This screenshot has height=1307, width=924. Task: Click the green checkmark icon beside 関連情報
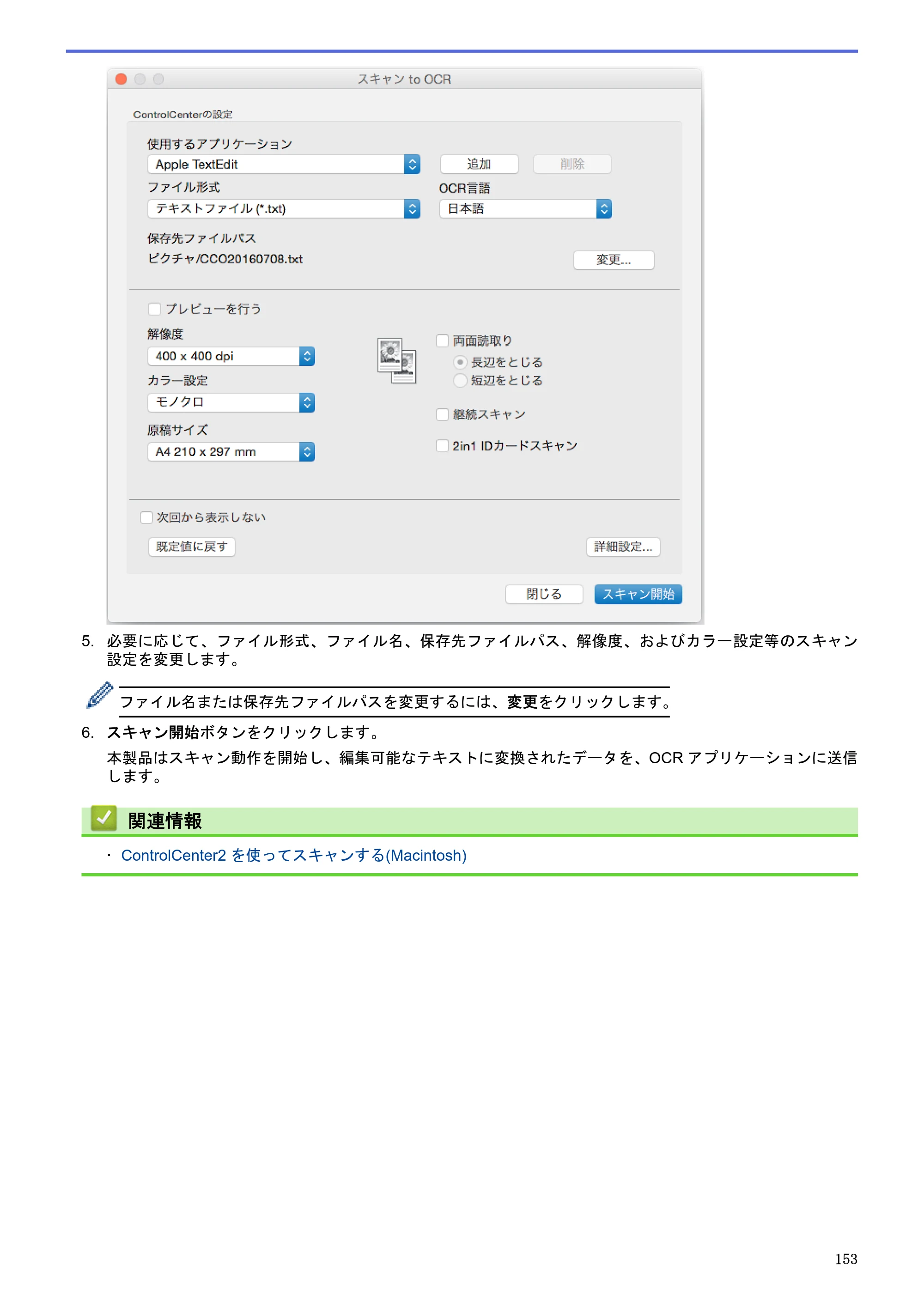tap(103, 818)
